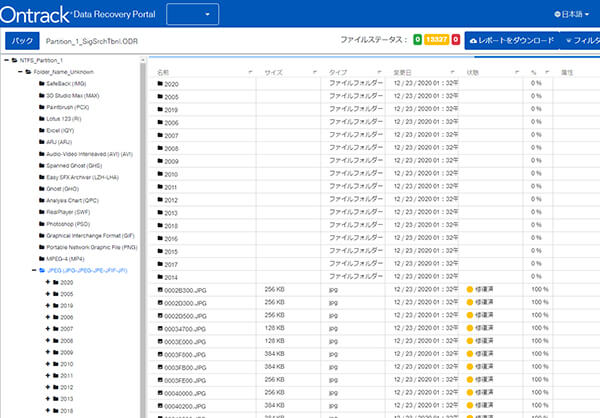The height and width of the screenshot is (418, 600).
Task: Expand the 2008 subfolder in tree
Action: (x=48, y=340)
